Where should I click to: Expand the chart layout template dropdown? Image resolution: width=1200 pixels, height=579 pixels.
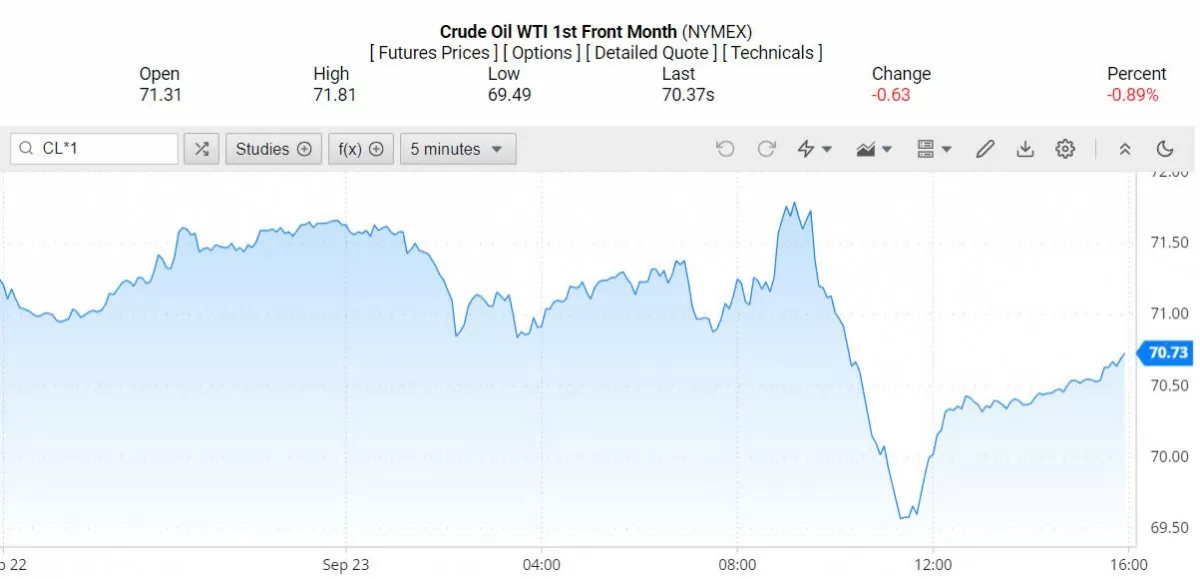tap(934, 149)
